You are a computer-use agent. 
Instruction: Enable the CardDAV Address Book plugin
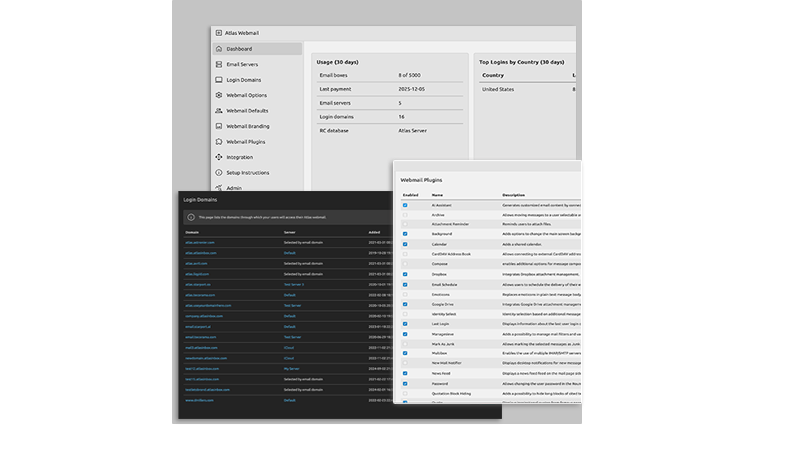pos(405,254)
